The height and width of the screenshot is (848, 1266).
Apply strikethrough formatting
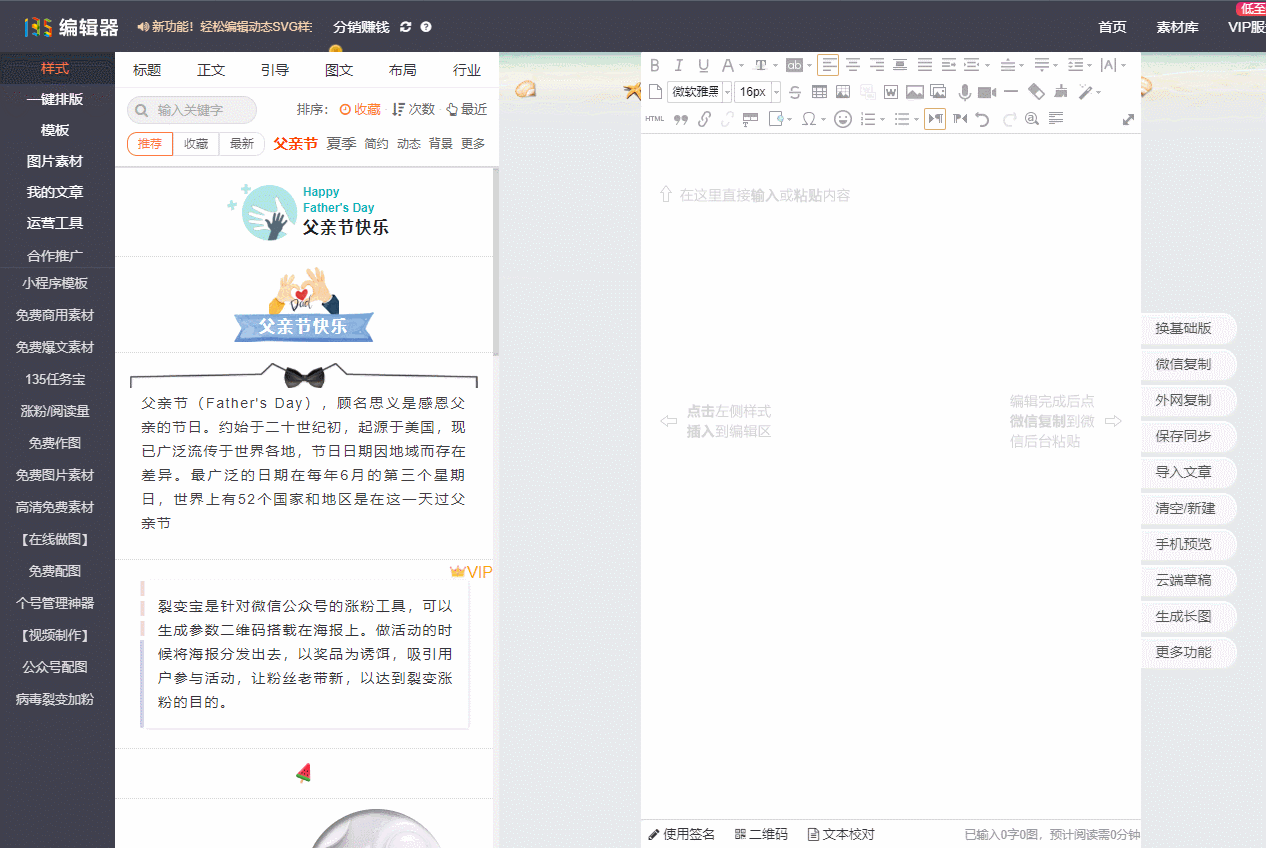coord(795,92)
